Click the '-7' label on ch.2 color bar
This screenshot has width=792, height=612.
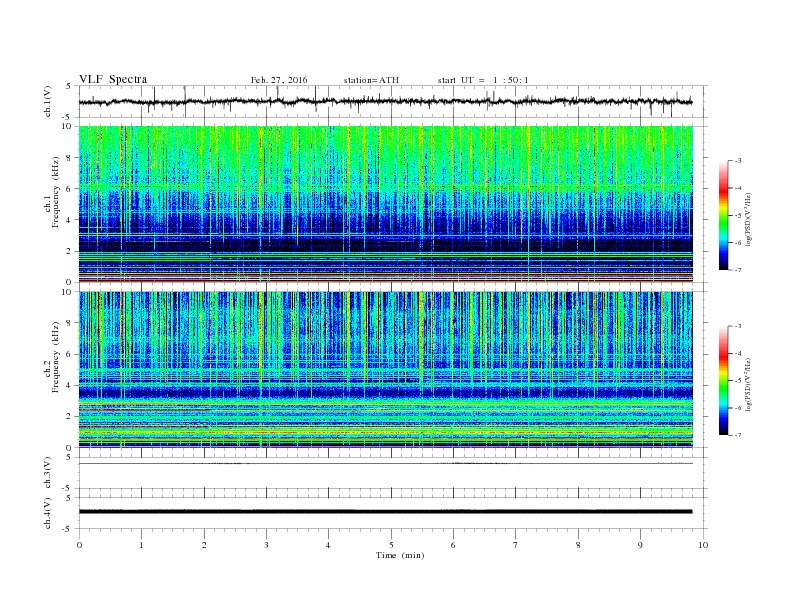[x=737, y=435]
